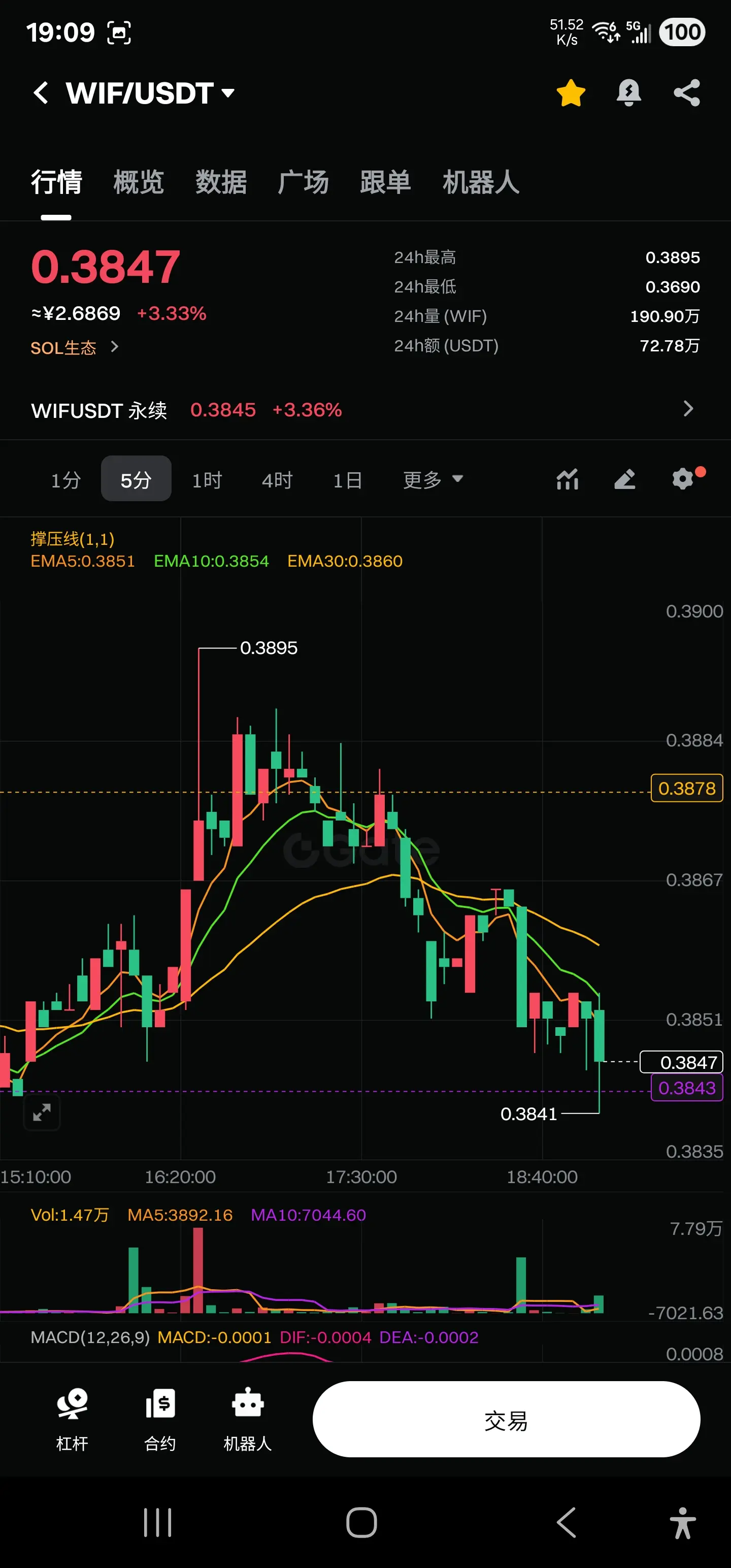The width and height of the screenshot is (731, 1568).
Task: Select the 1分 timeframe
Action: [x=65, y=480]
